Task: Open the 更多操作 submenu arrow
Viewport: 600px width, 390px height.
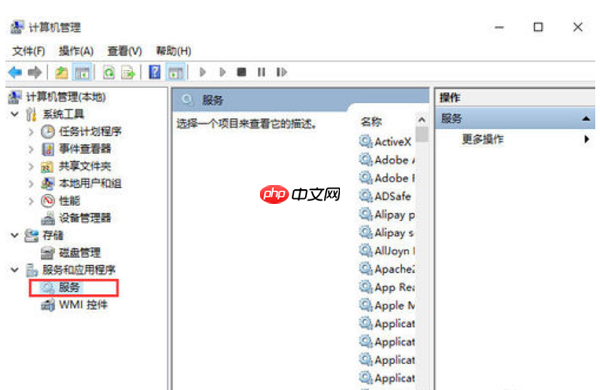Action: click(587, 139)
